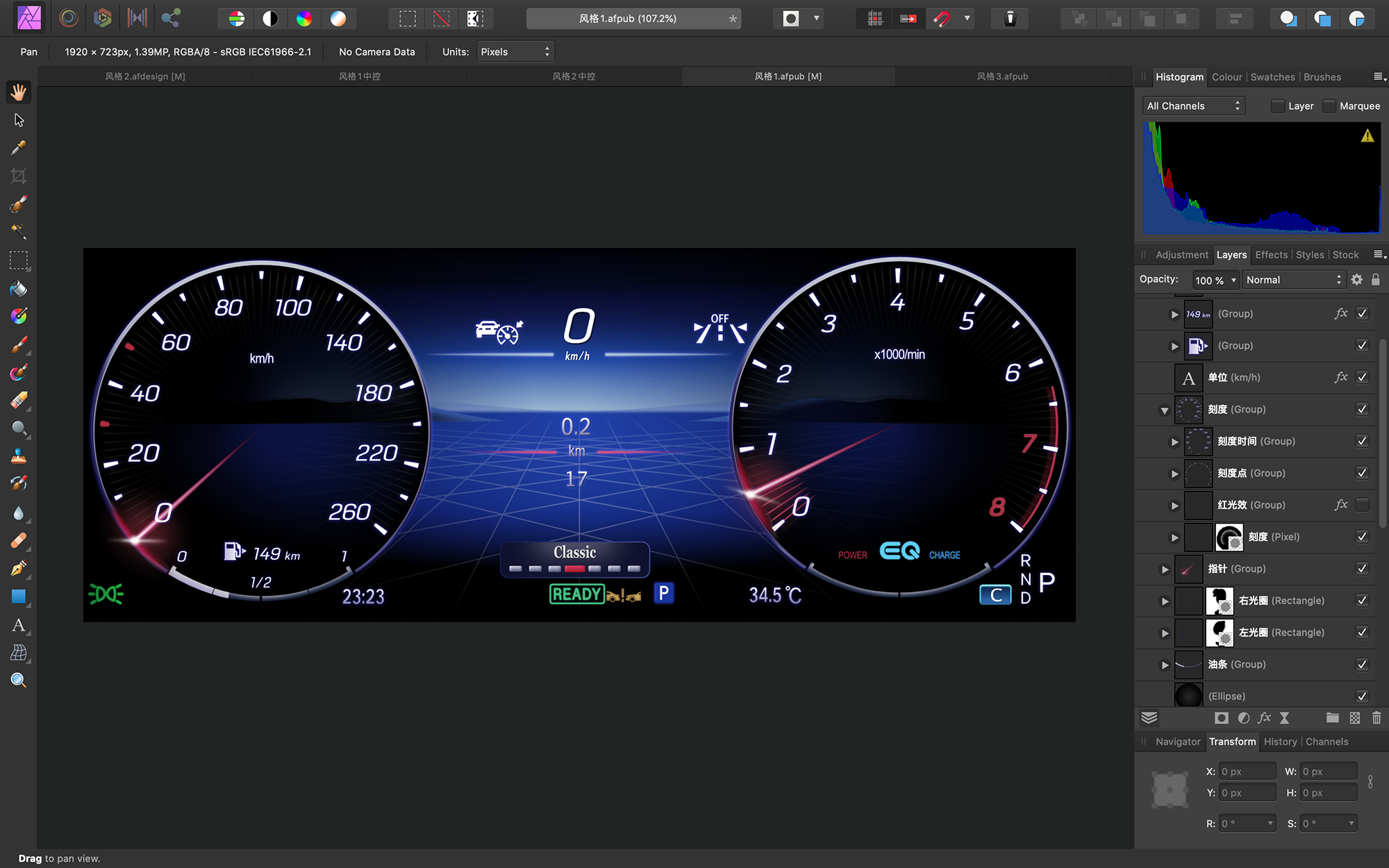Screen dimensions: 1389x868
Task: Hide the 指针 group layer
Action: click(1362, 569)
